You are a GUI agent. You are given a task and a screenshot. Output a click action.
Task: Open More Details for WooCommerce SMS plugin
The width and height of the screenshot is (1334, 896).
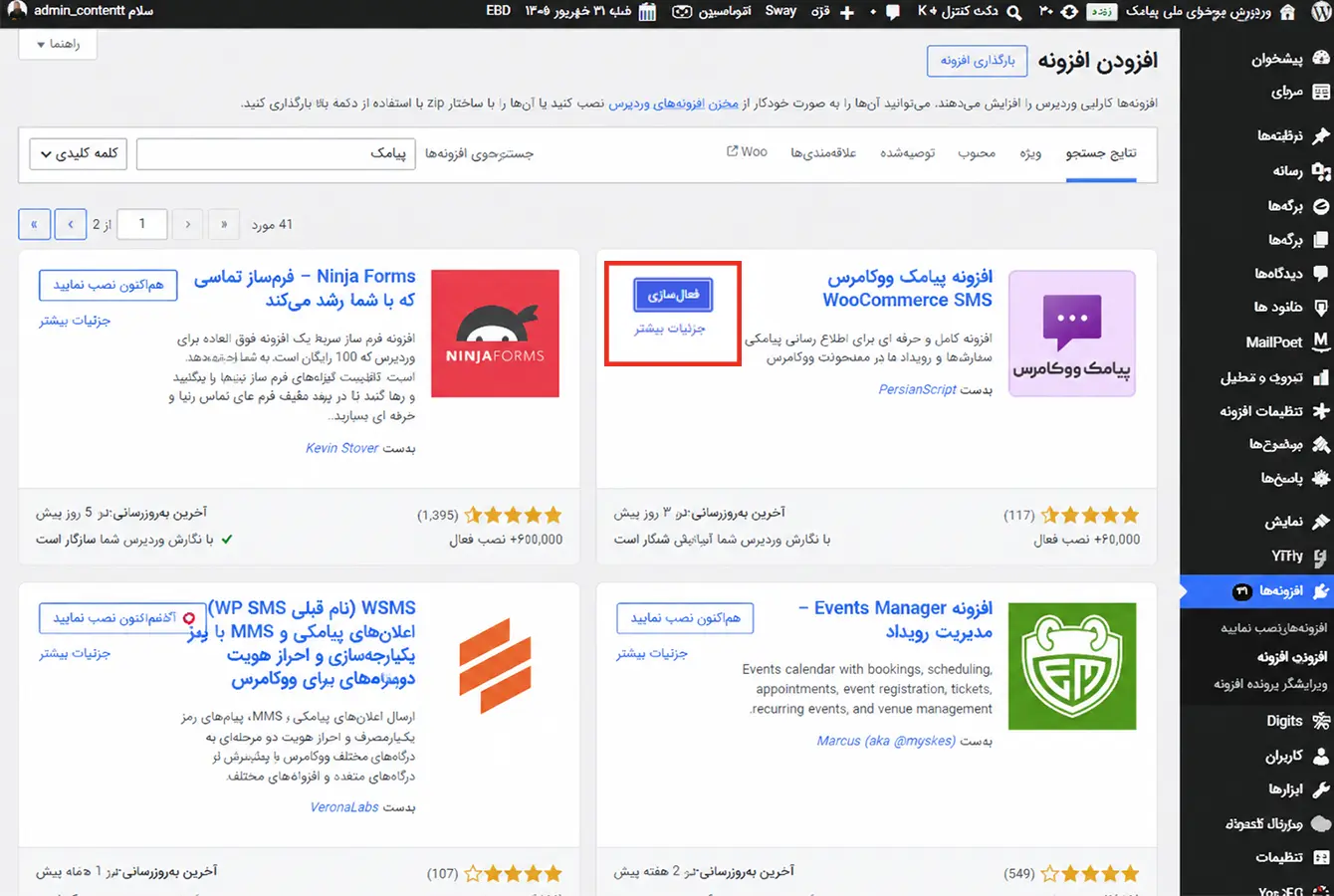pos(670,329)
